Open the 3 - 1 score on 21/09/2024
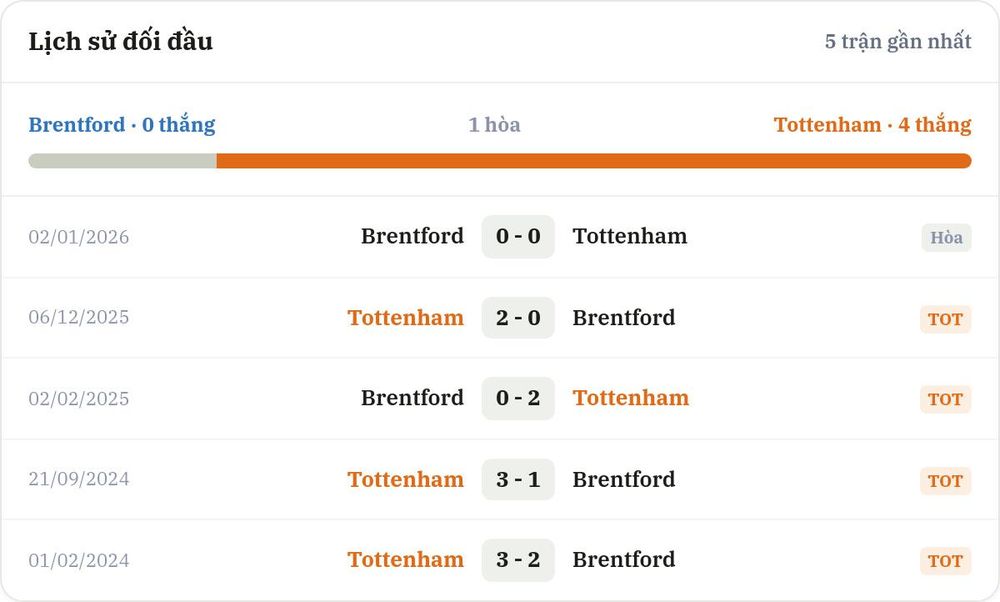 518,479
